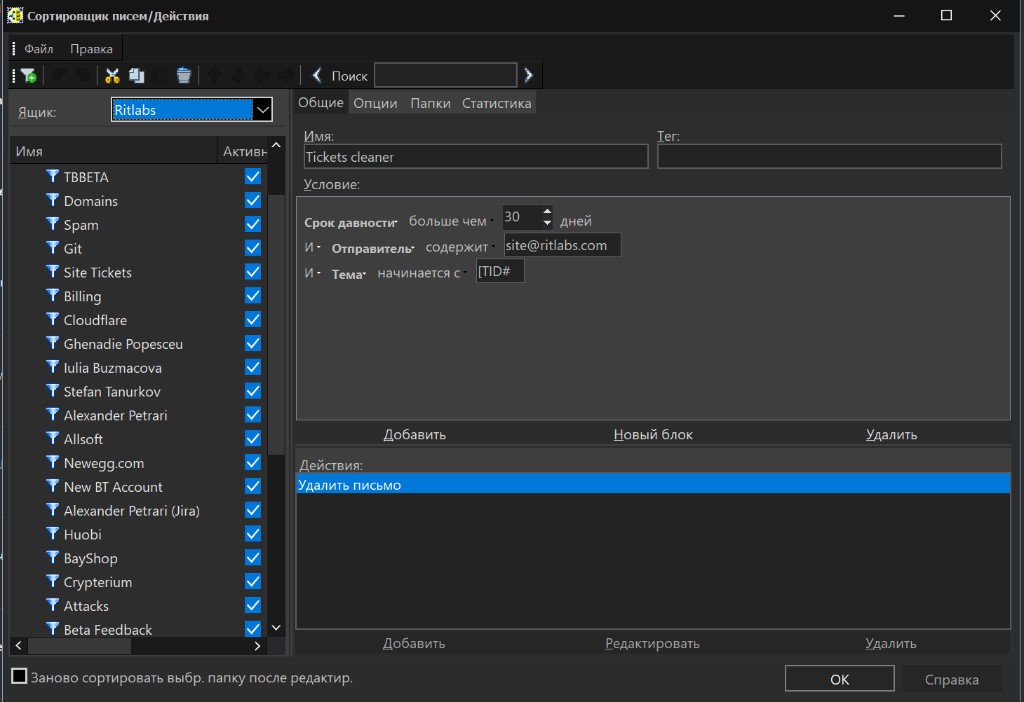Click Добавить under the conditions box
This screenshot has width=1024, height=702.
pos(414,434)
